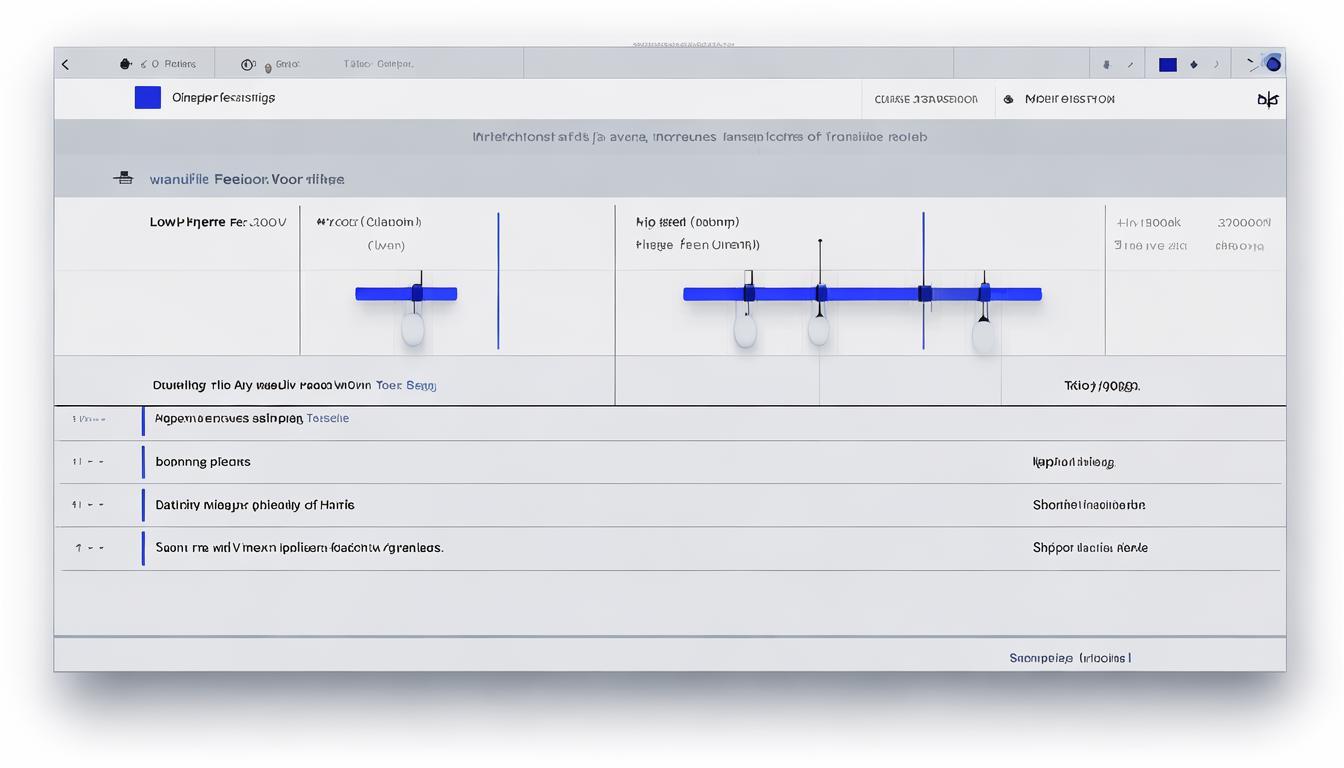Click the blue square icon in the top-right toolbar
This screenshot has width=1344, height=768.
click(x=1167, y=65)
